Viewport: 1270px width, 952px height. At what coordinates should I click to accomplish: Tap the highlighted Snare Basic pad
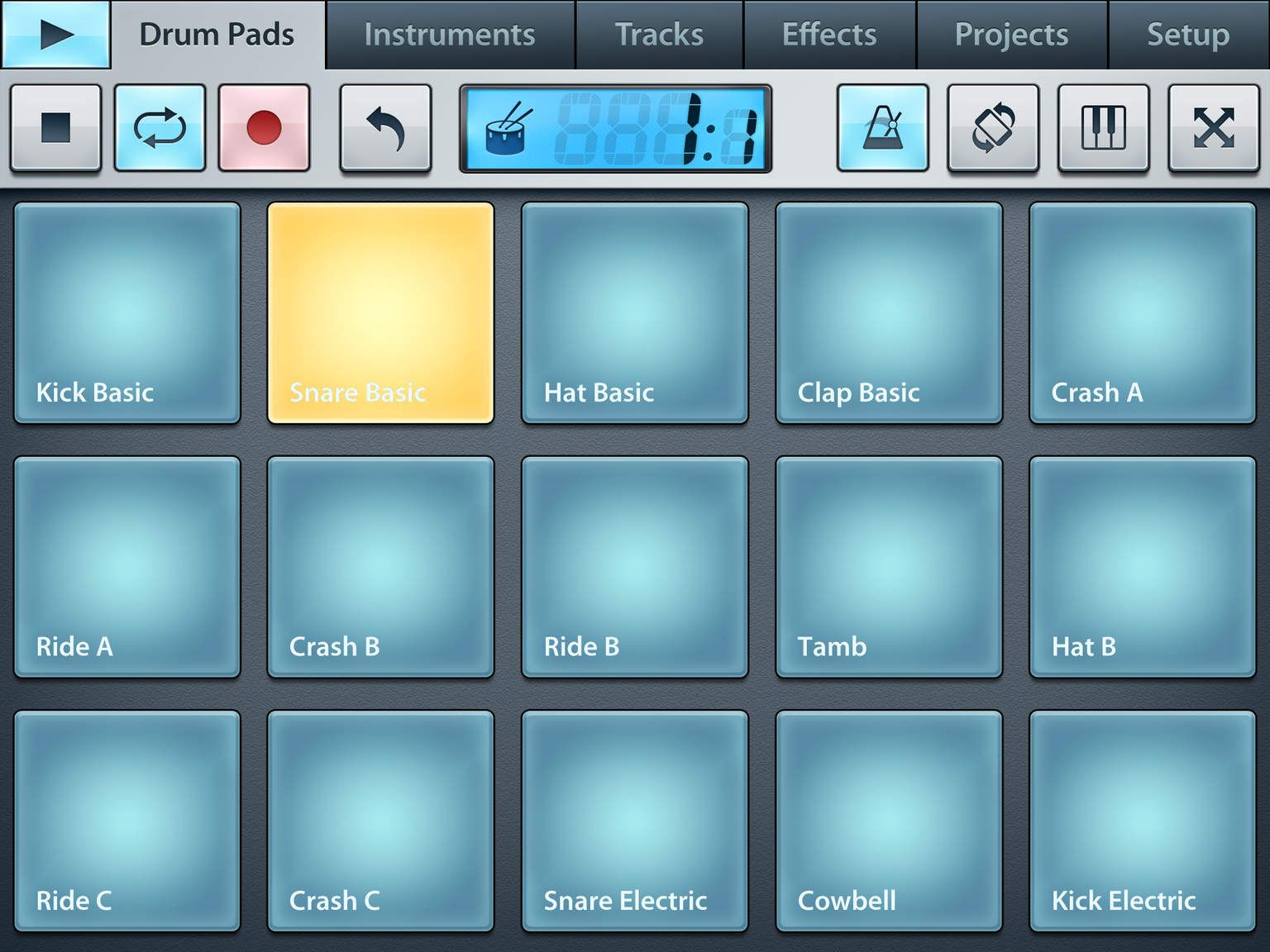click(x=380, y=313)
